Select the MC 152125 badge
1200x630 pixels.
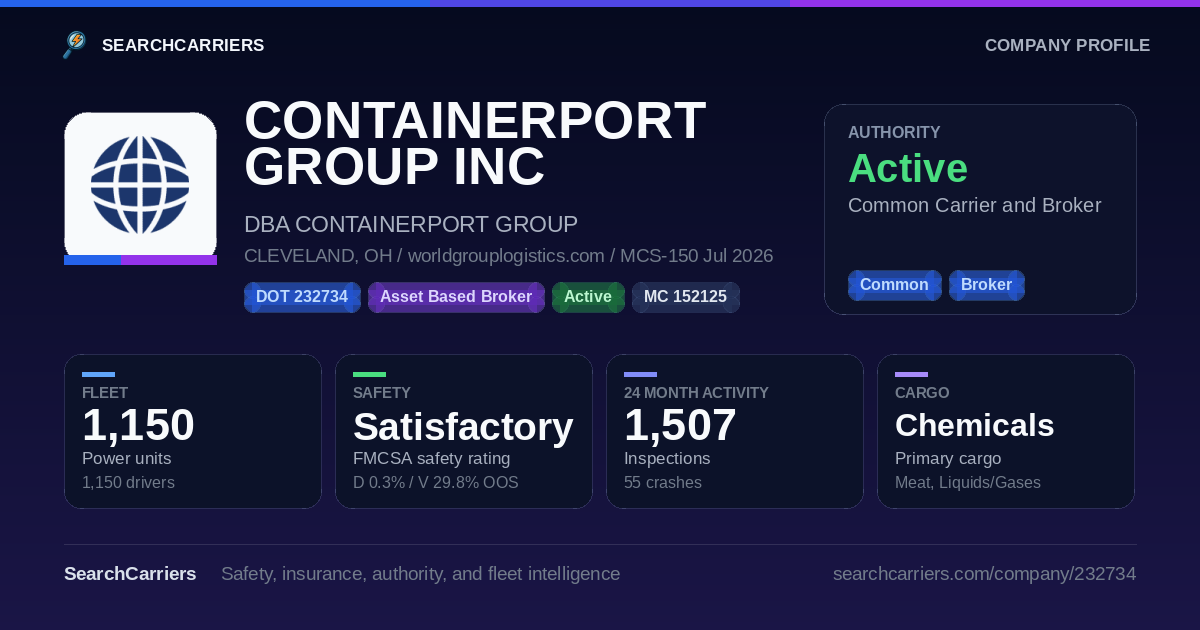[685, 297]
